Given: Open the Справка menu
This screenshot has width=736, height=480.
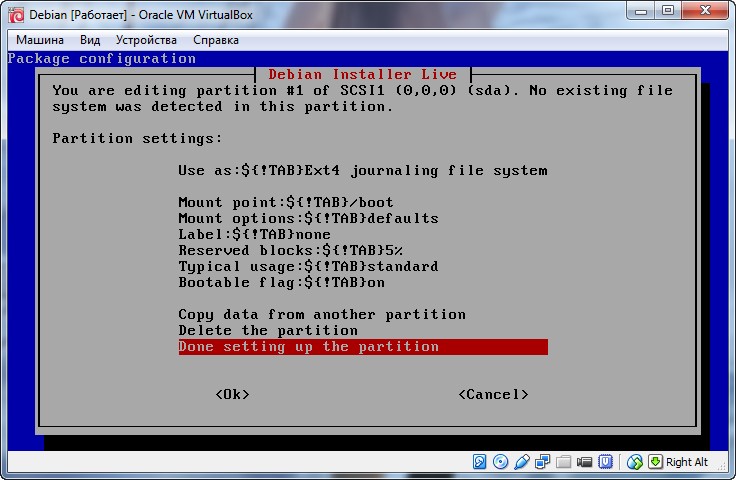Looking at the screenshot, I should pos(216,40).
